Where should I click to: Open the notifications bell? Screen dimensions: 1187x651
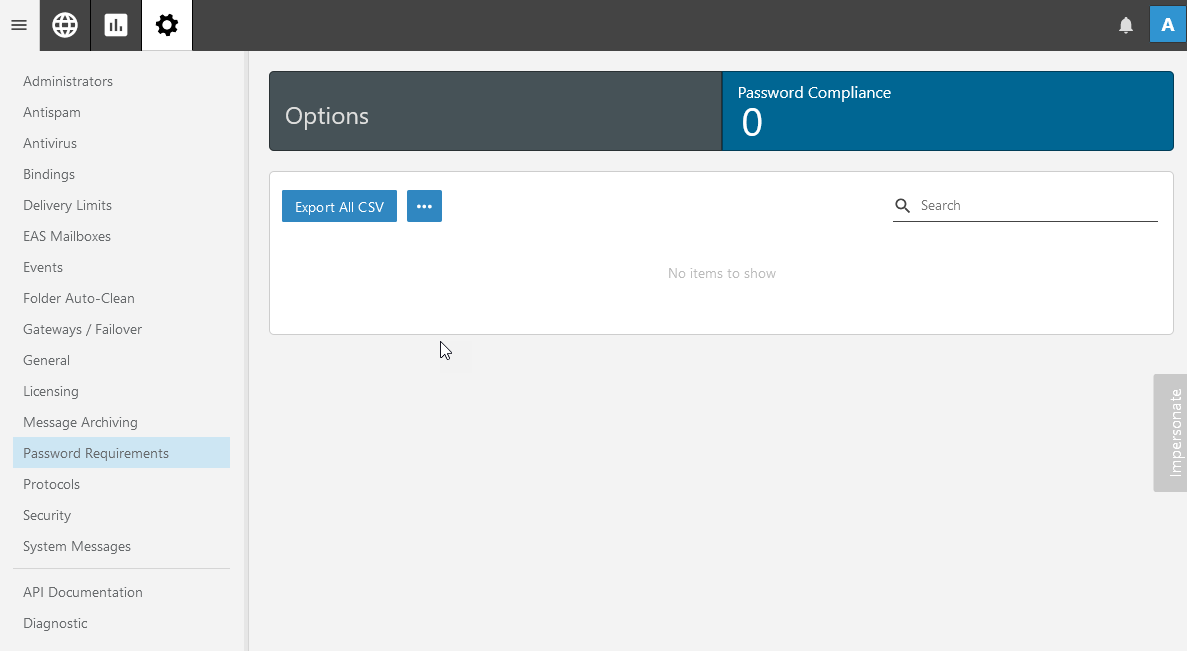click(1126, 25)
